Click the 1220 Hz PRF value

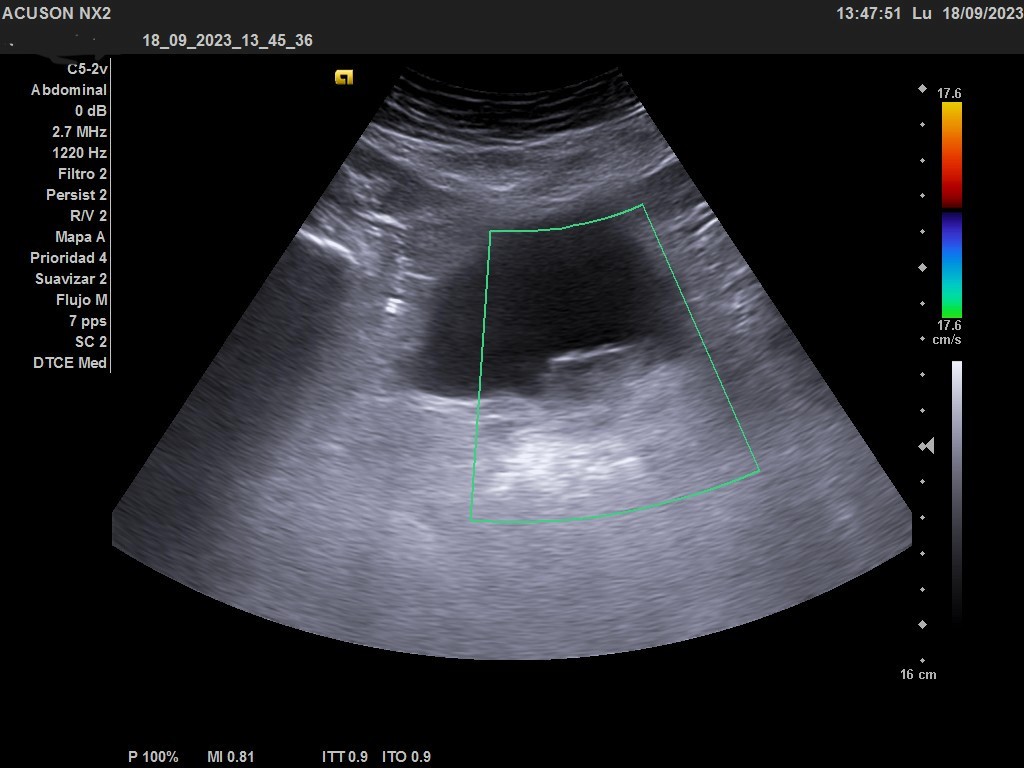point(79,153)
